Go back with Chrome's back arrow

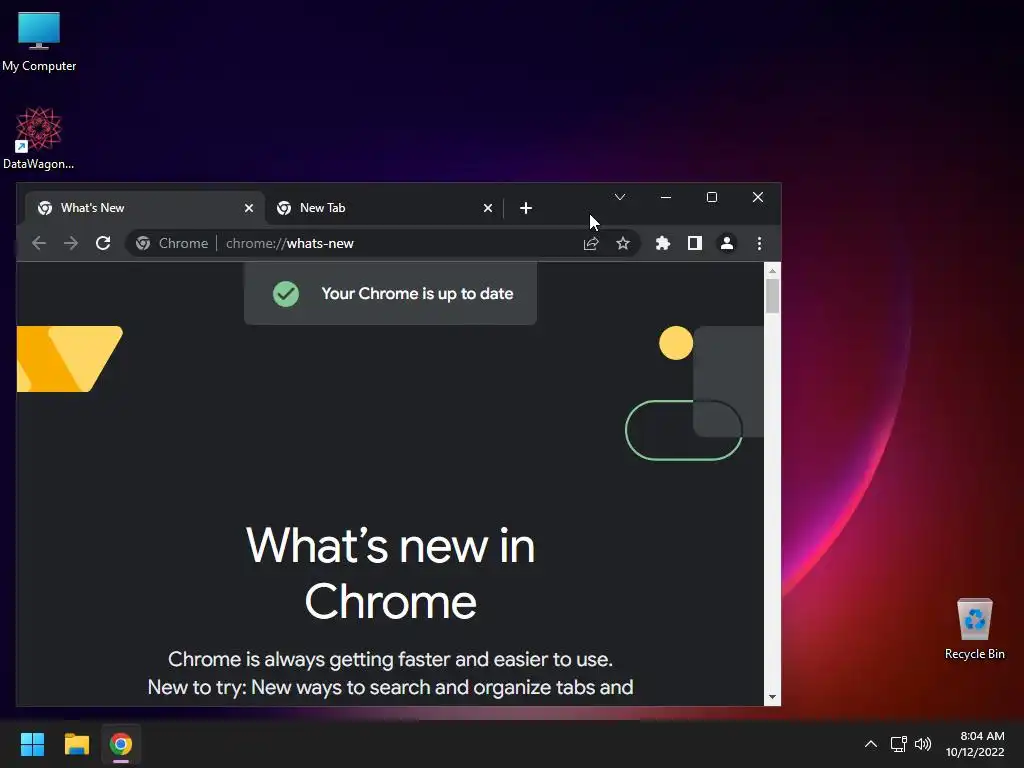(39, 244)
